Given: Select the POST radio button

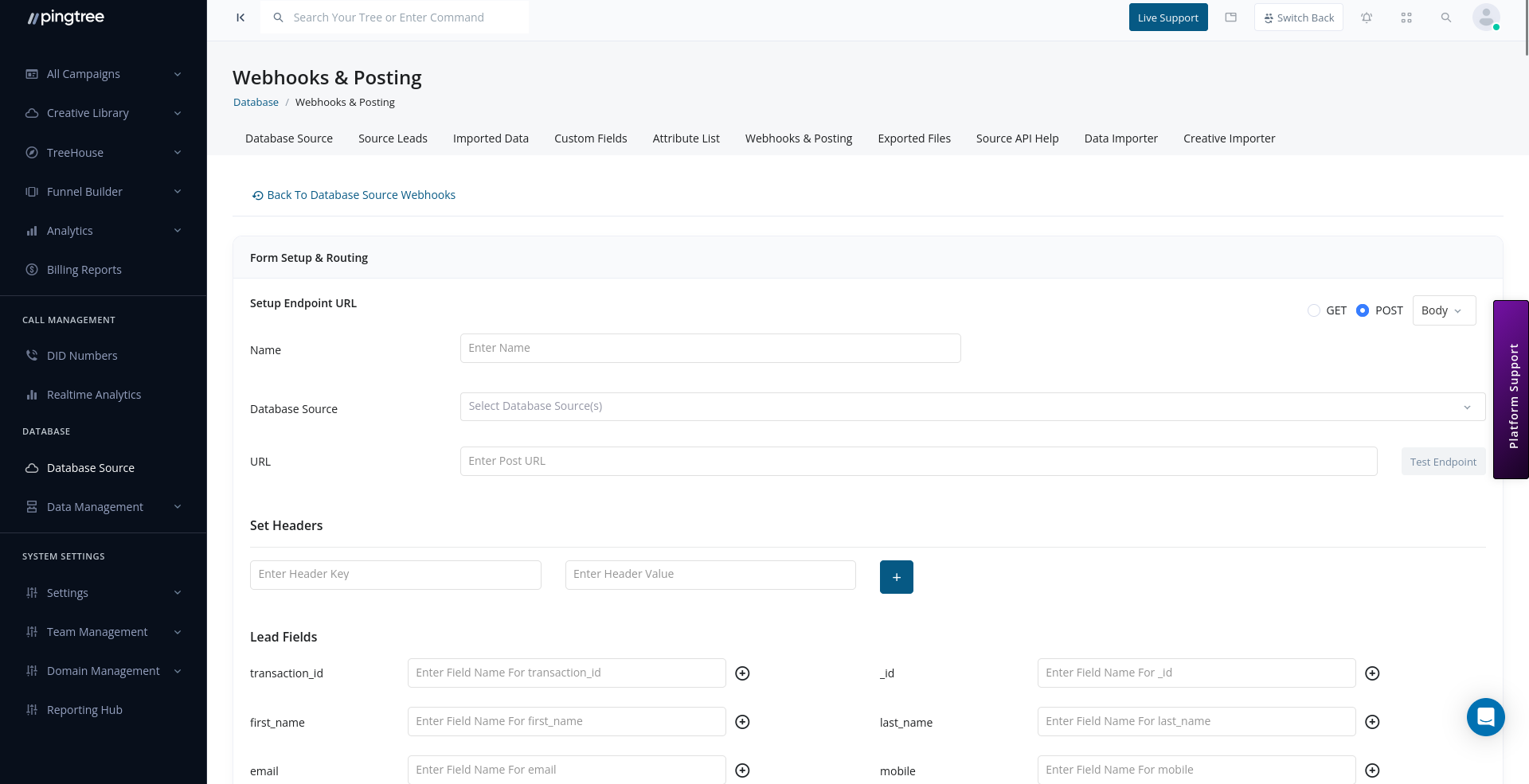Looking at the screenshot, I should click(x=1362, y=310).
